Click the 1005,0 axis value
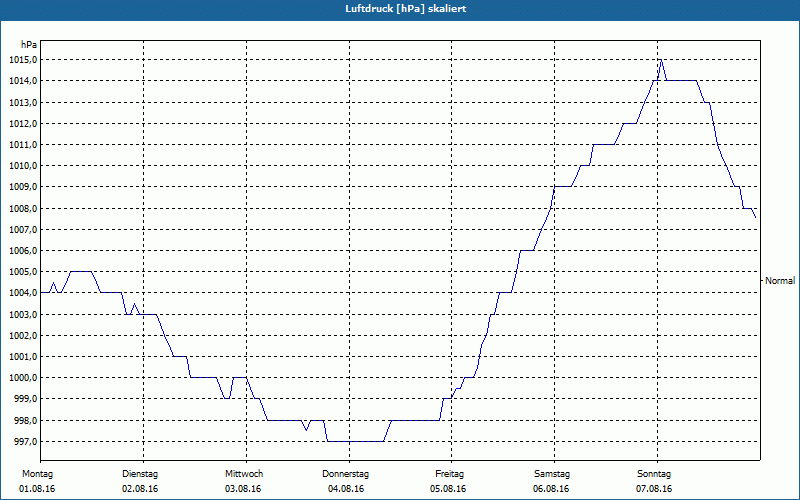The width and height of the screenshot is (800, 500). point(23,272)
